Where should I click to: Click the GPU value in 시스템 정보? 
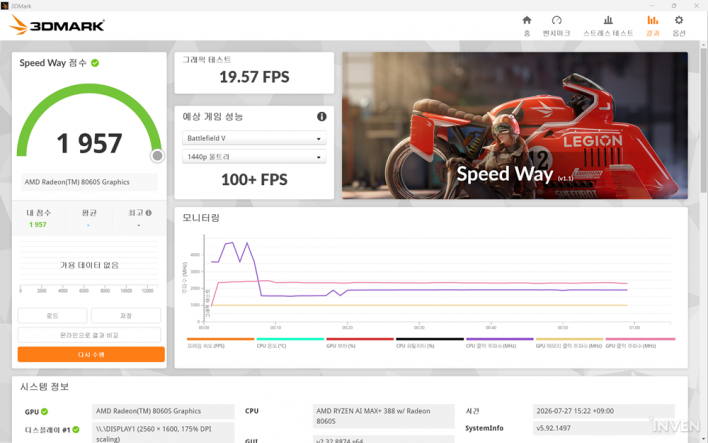point(163,411)
